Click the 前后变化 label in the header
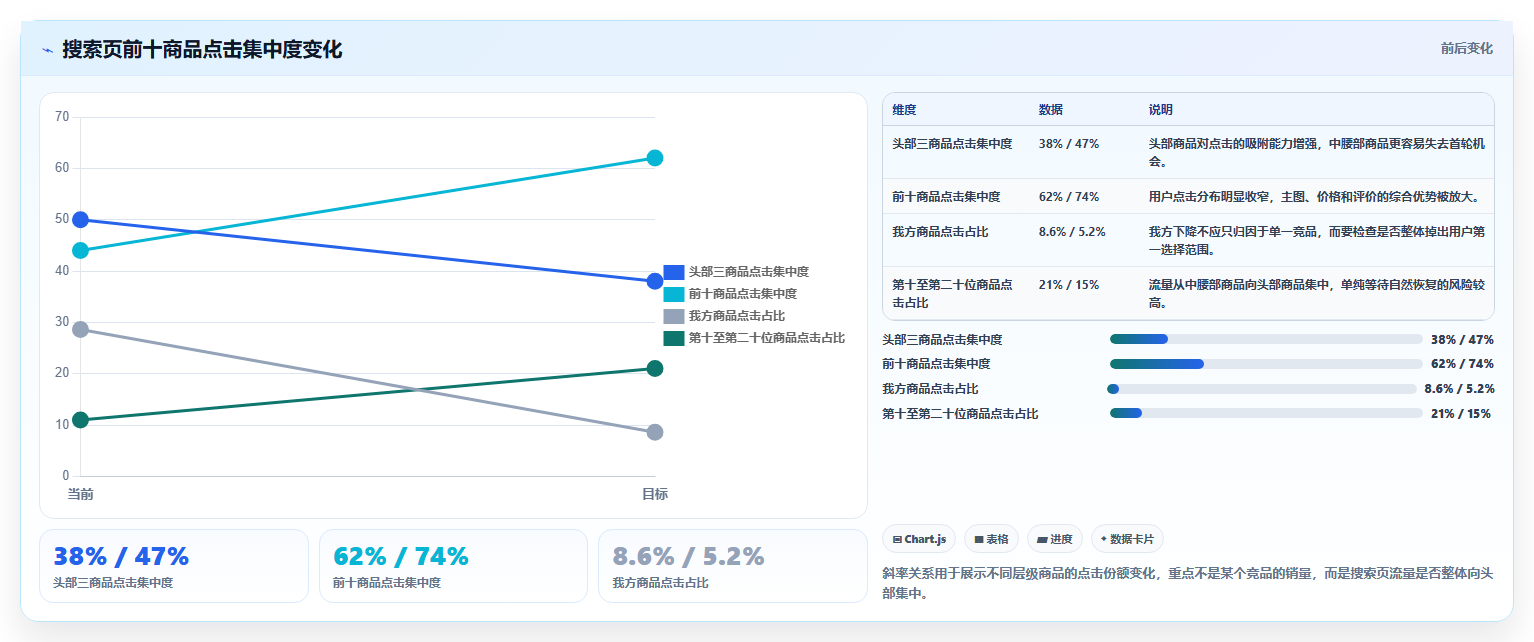The height and width of the screenshot is (642, 1534). coord(1466,49)
